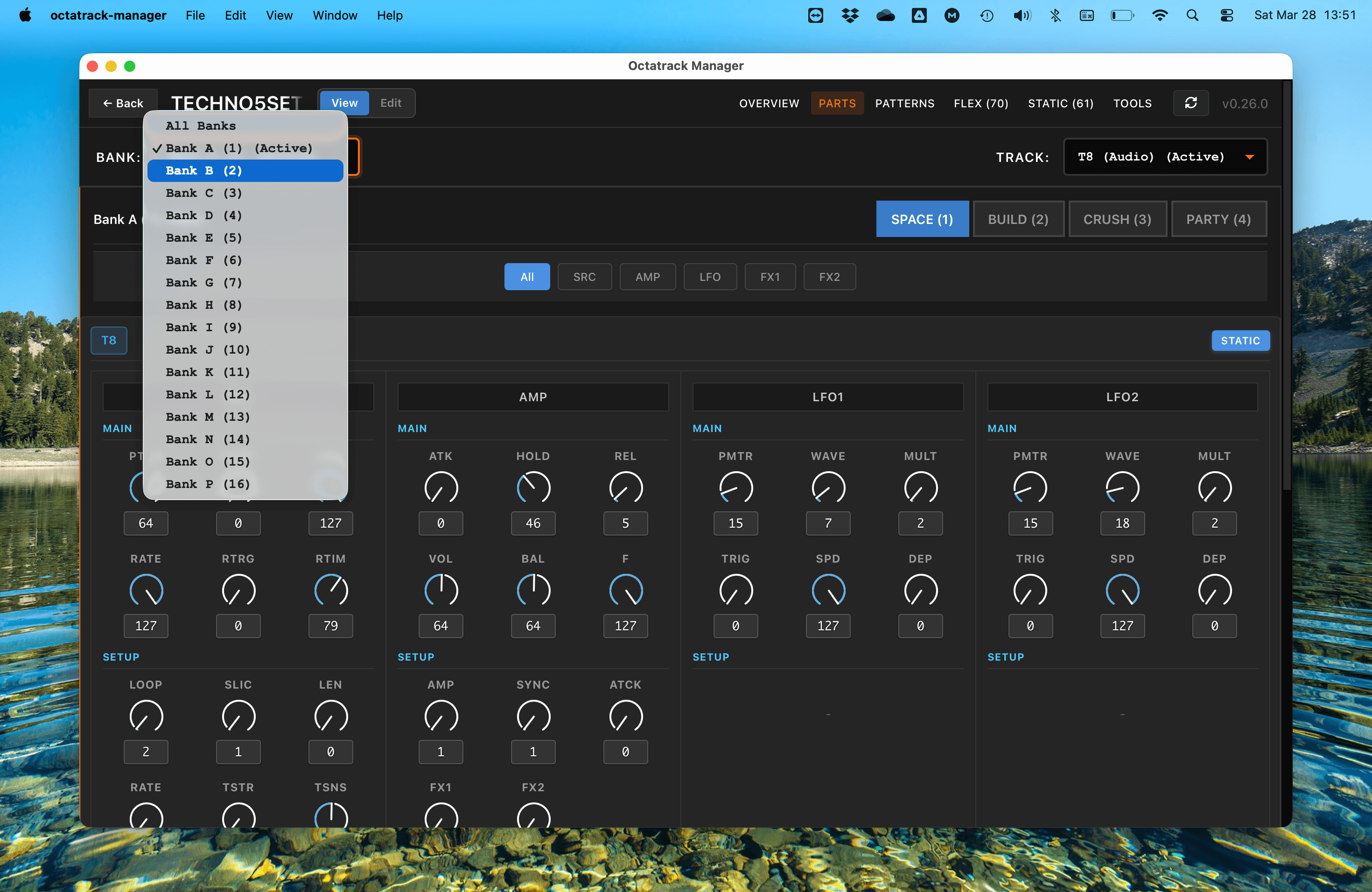Open the Window menu in the menu bar
This screenshot has width=1372, height=892.
[335, 15]
